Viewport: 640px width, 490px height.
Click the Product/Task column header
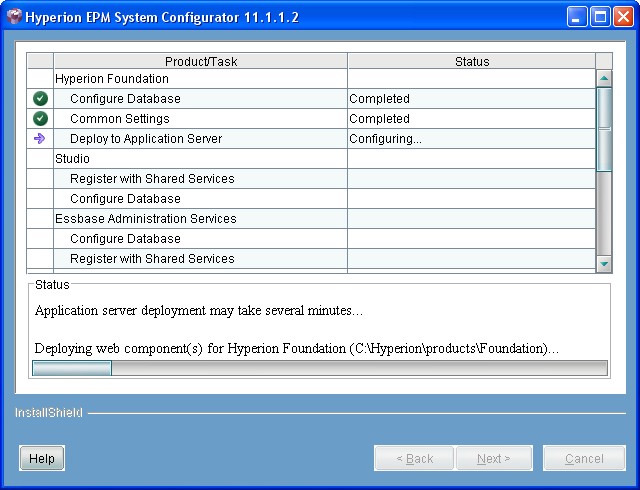200,61
